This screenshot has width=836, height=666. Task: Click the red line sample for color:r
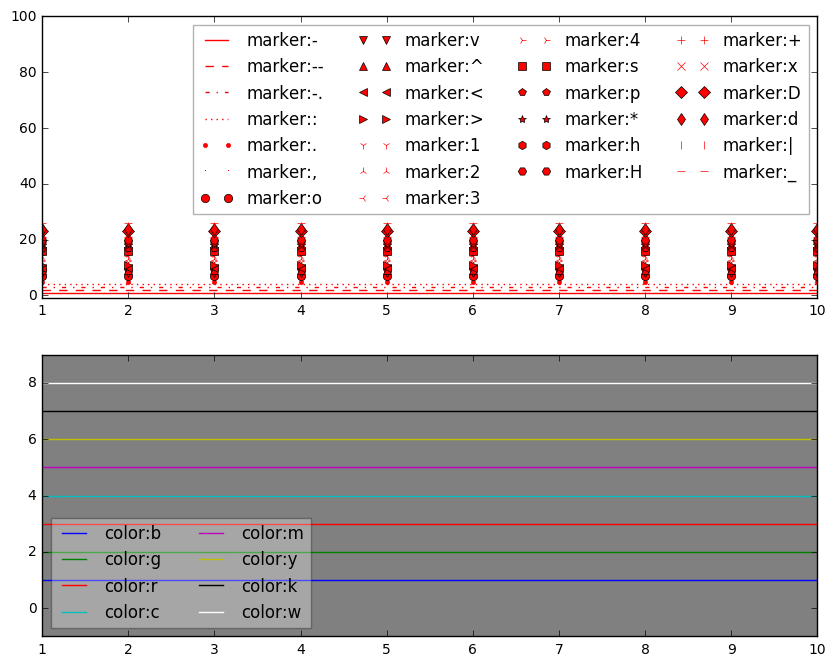75,586
